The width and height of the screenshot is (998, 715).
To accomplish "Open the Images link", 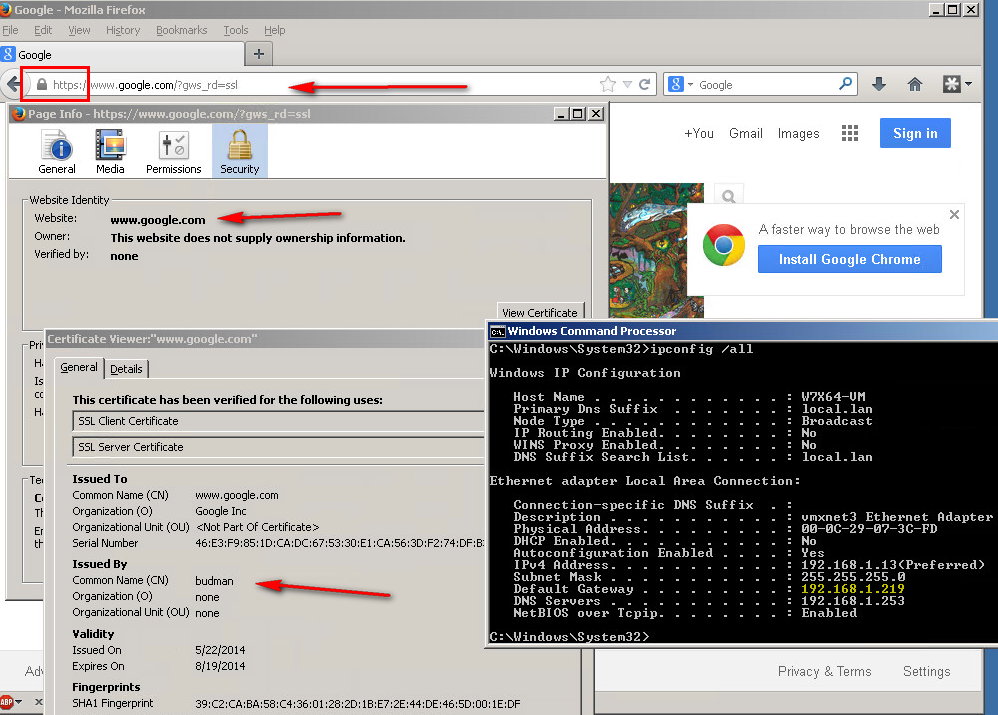I will pyautogui.click(x=798, y=133).
